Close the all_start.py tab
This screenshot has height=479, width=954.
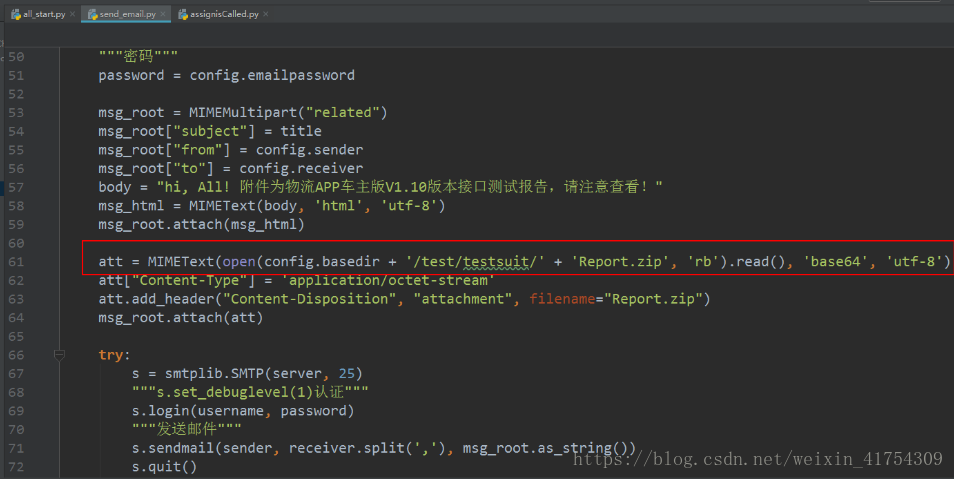click(72, 14)
